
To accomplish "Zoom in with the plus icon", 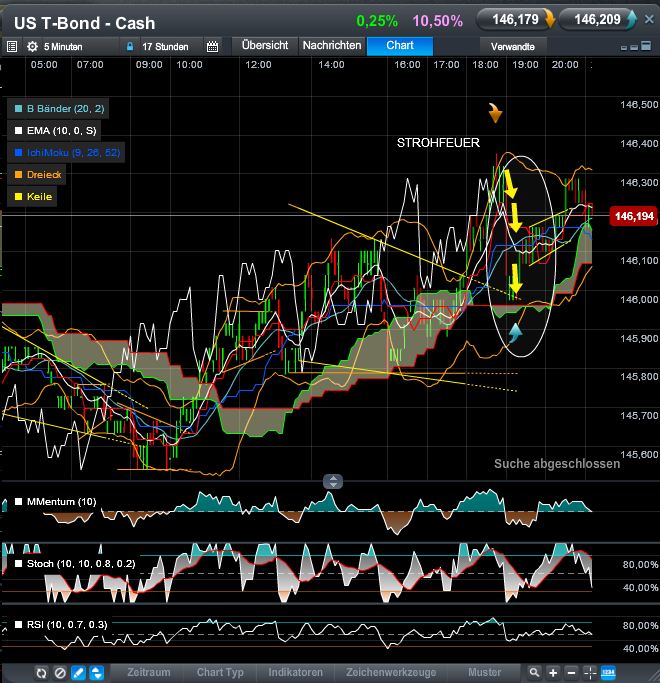I will 553,673.
